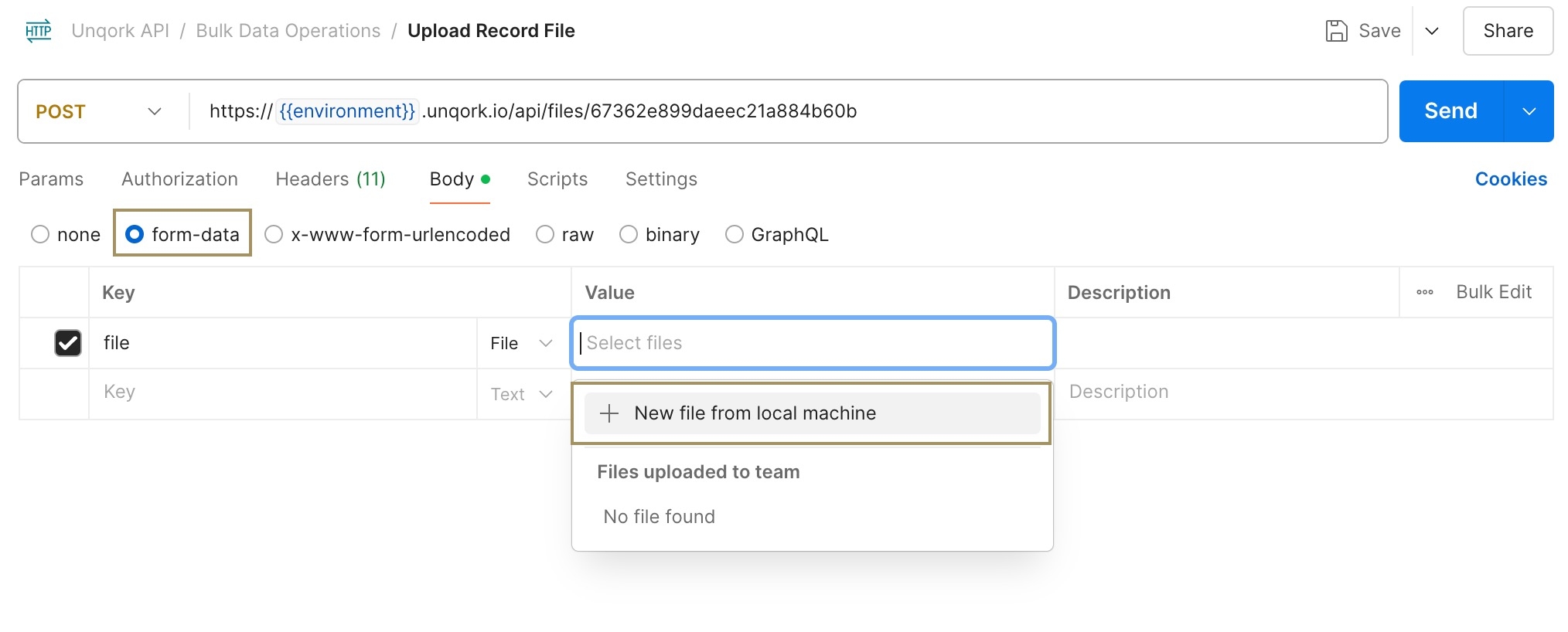Open the Text type dropdown in empty row
Screen dimensions: 1568x632
522,394
